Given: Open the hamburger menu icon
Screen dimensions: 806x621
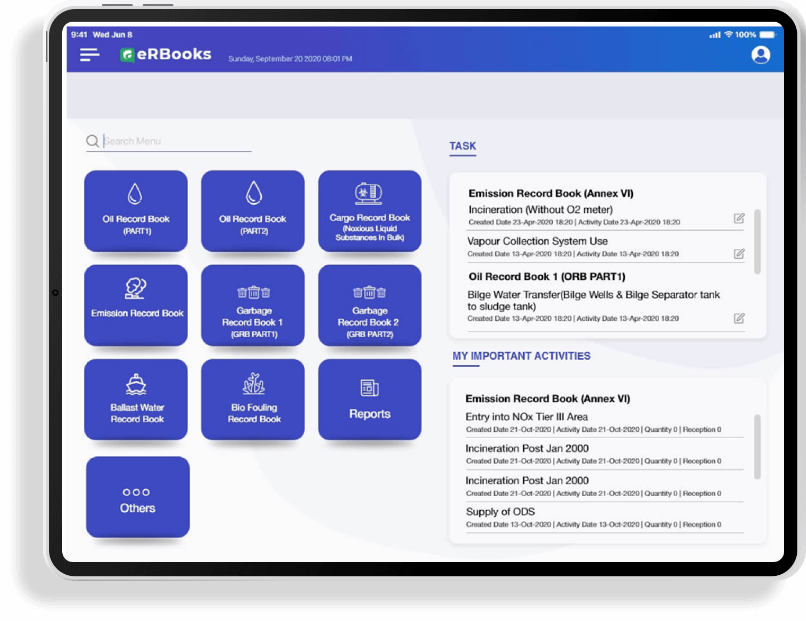Looking at the screenshot, I should point(89,54).
